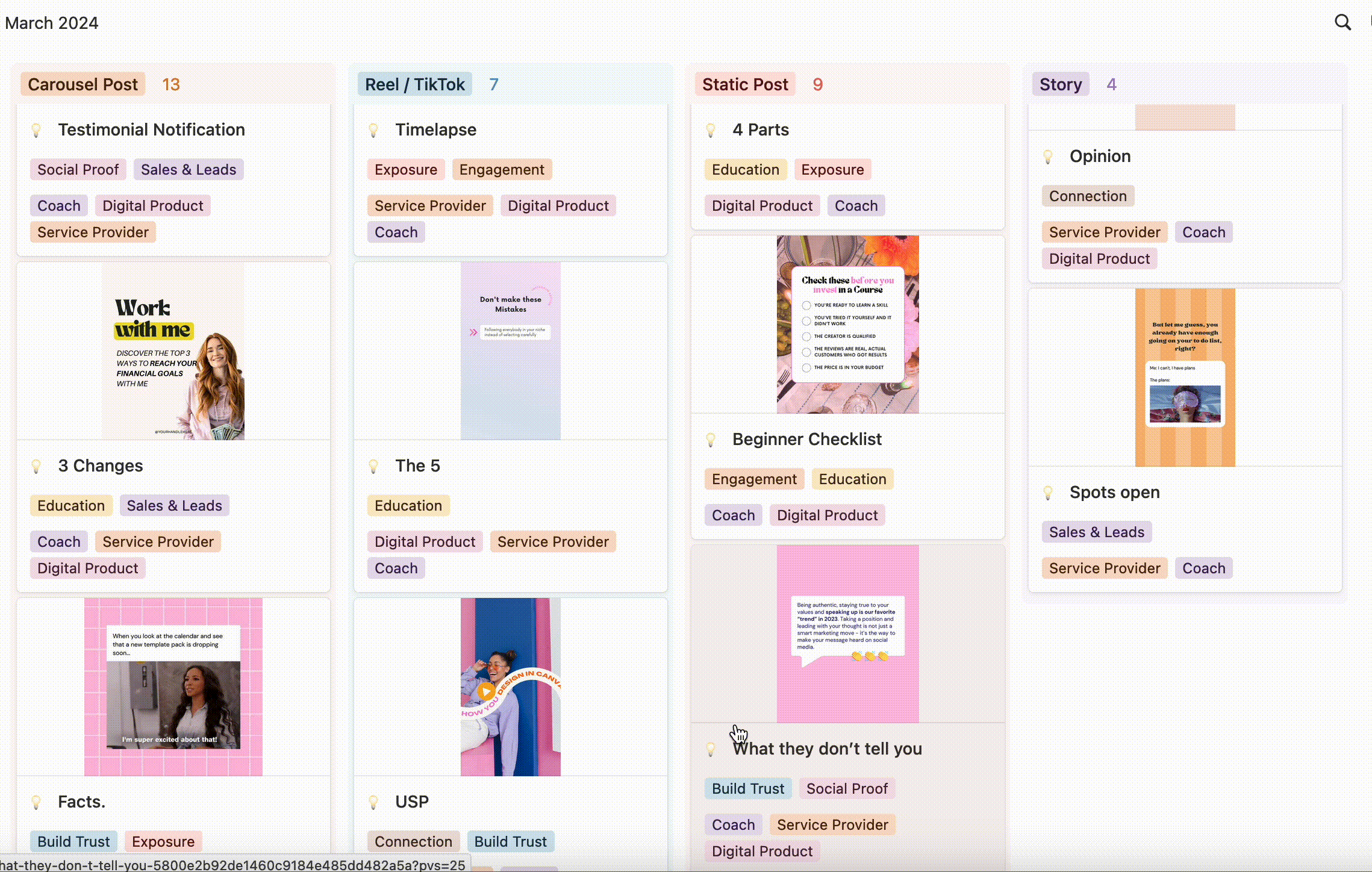Viewport: 1372px width, 872px height.
Task: Click Social Proof tag on Testimonial Notification
Action: (x=78, y=170)
